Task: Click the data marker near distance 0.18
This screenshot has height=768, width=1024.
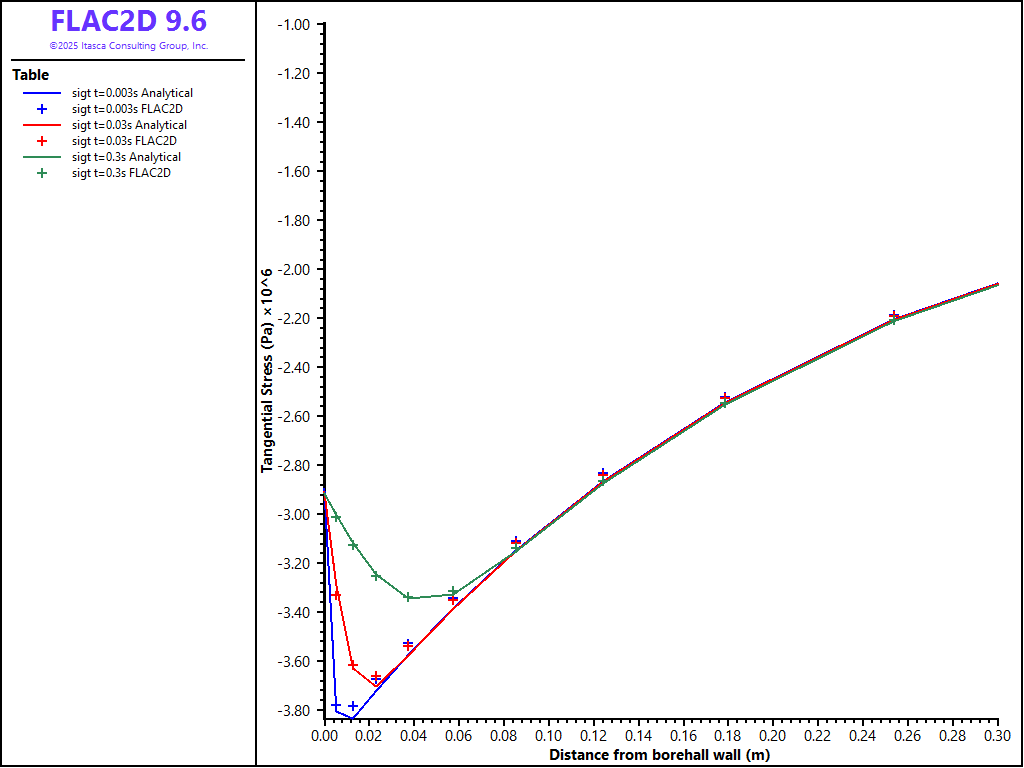Action: [x=725, y=399]
